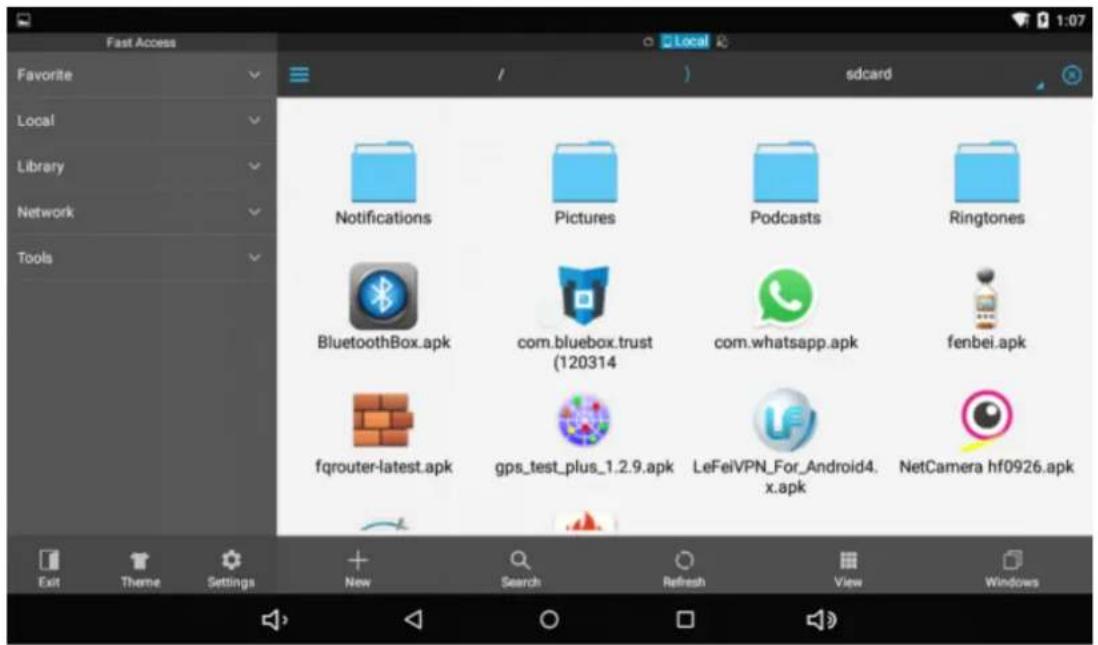Go to root path slash

(x=500, y=74)
